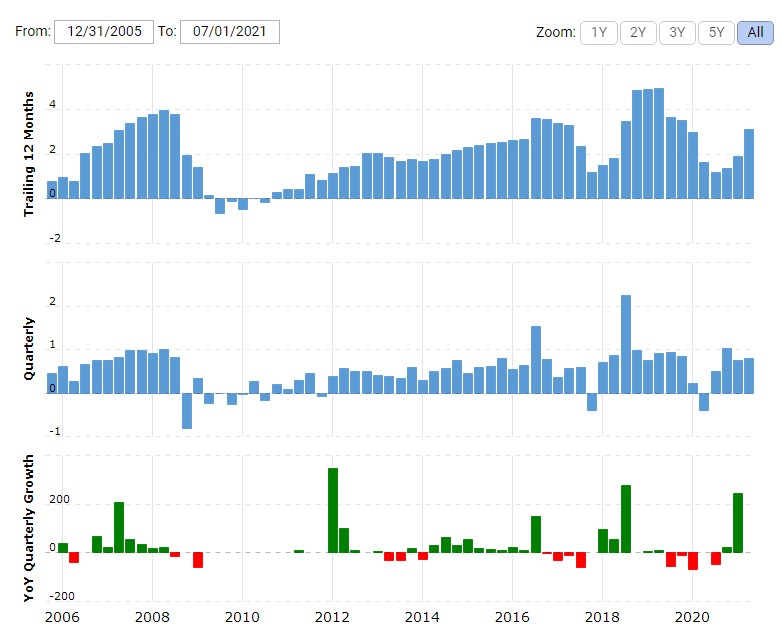Click the YoY Quarterly Growth axis title

coord(29,528)
